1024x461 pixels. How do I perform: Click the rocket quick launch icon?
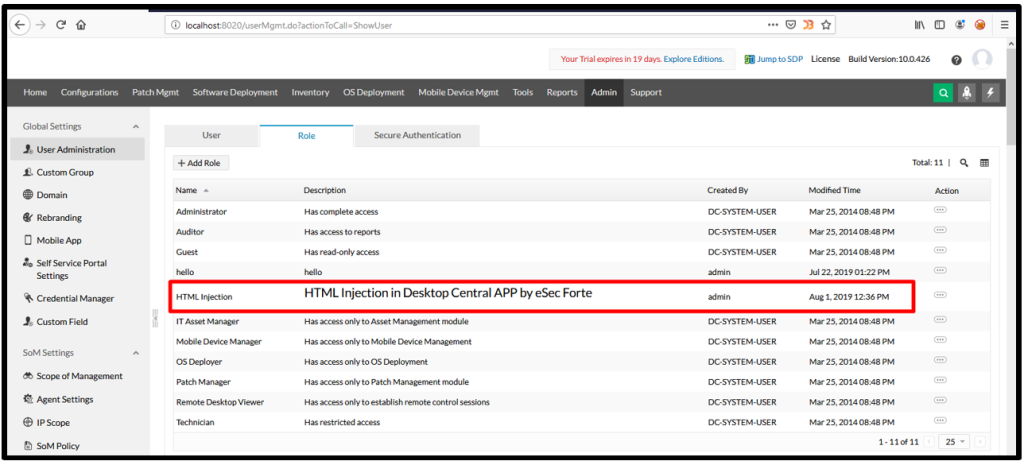(x=967, y=93)
